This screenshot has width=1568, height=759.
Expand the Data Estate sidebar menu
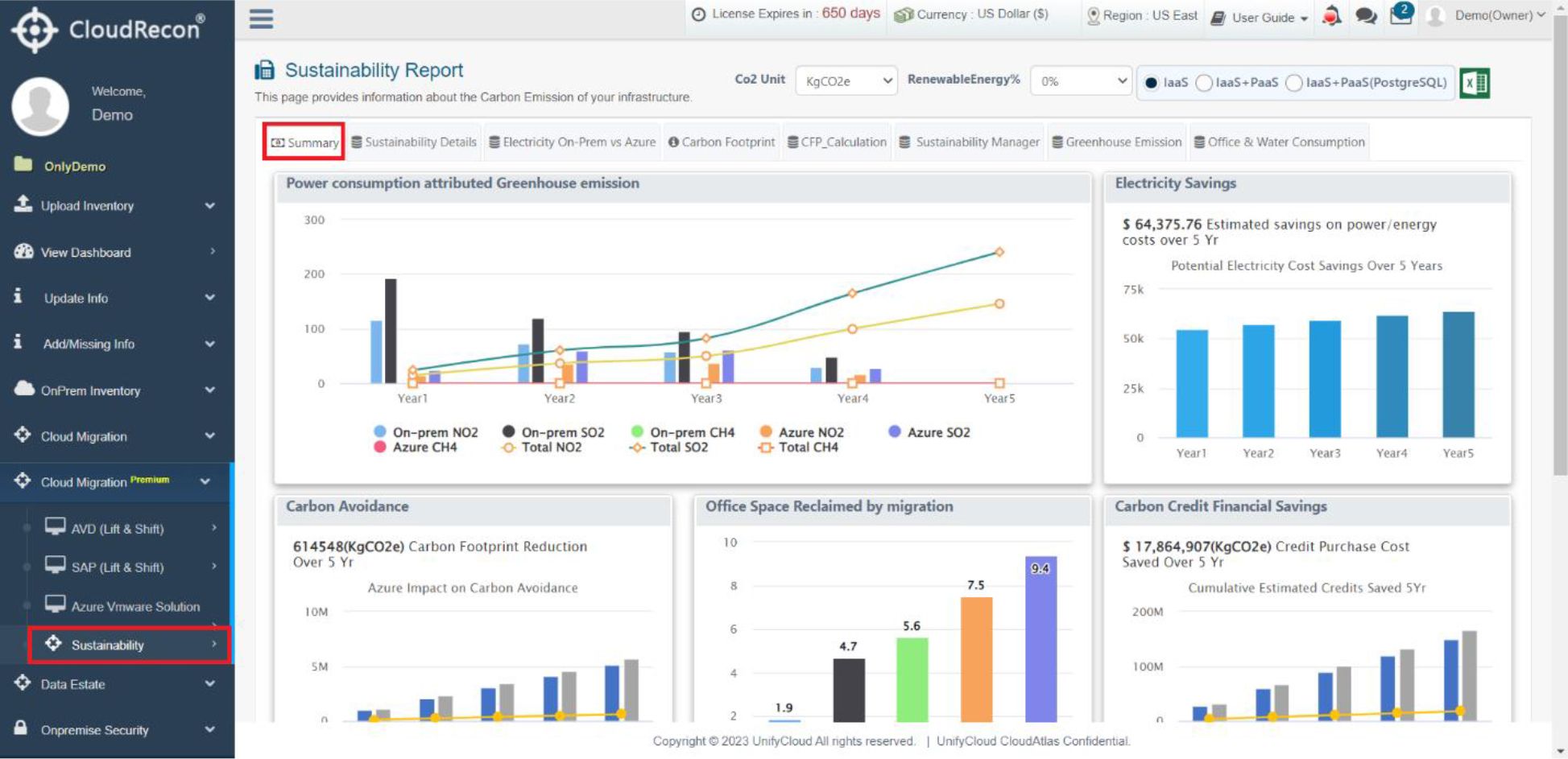[x=117, y=684]
